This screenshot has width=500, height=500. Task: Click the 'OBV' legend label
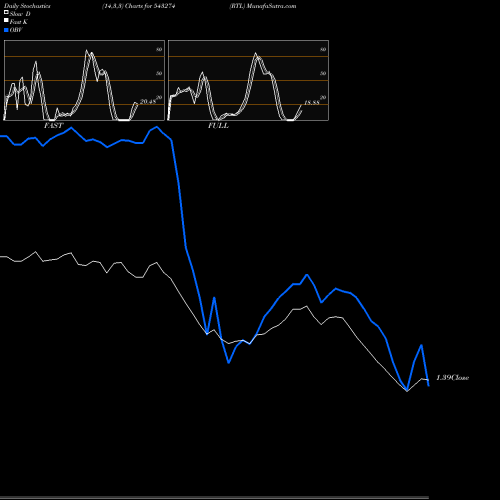coord(16,30)
